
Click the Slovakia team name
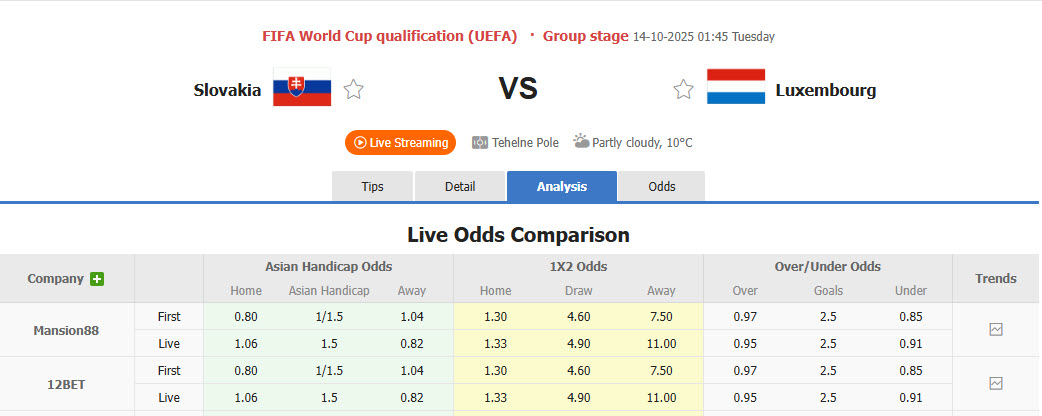point(227,90)
